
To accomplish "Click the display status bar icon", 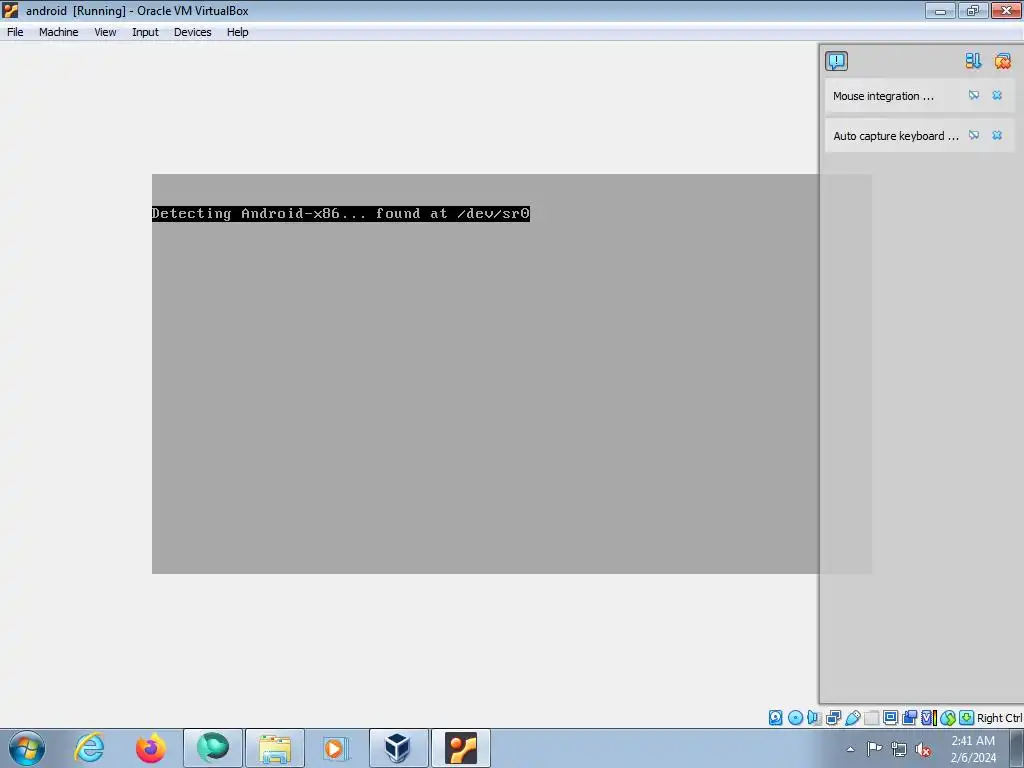I will (x=890, y=718).
